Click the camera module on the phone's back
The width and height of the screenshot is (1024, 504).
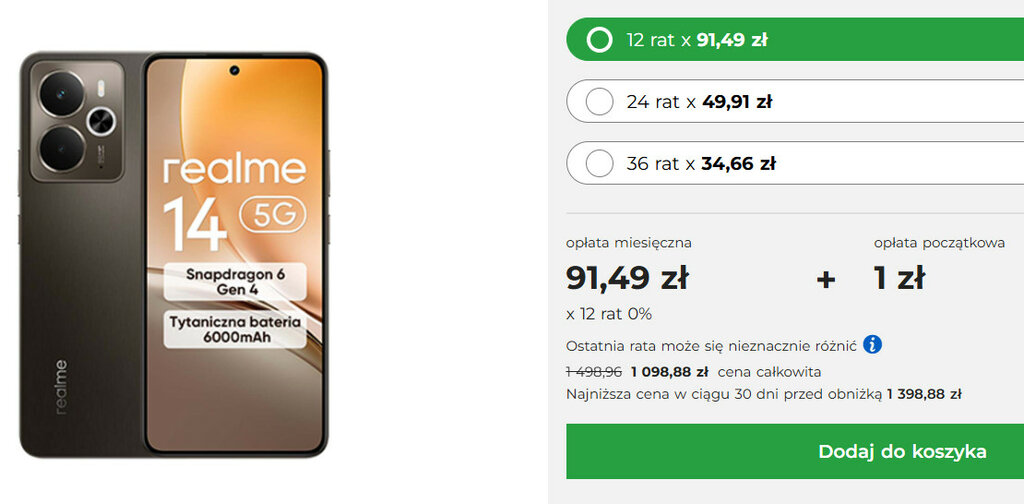coord(78,120)
